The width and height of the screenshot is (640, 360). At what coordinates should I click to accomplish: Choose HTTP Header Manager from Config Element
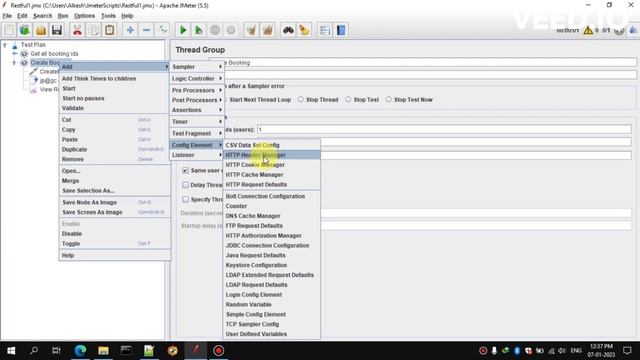(x=271, y=155)
